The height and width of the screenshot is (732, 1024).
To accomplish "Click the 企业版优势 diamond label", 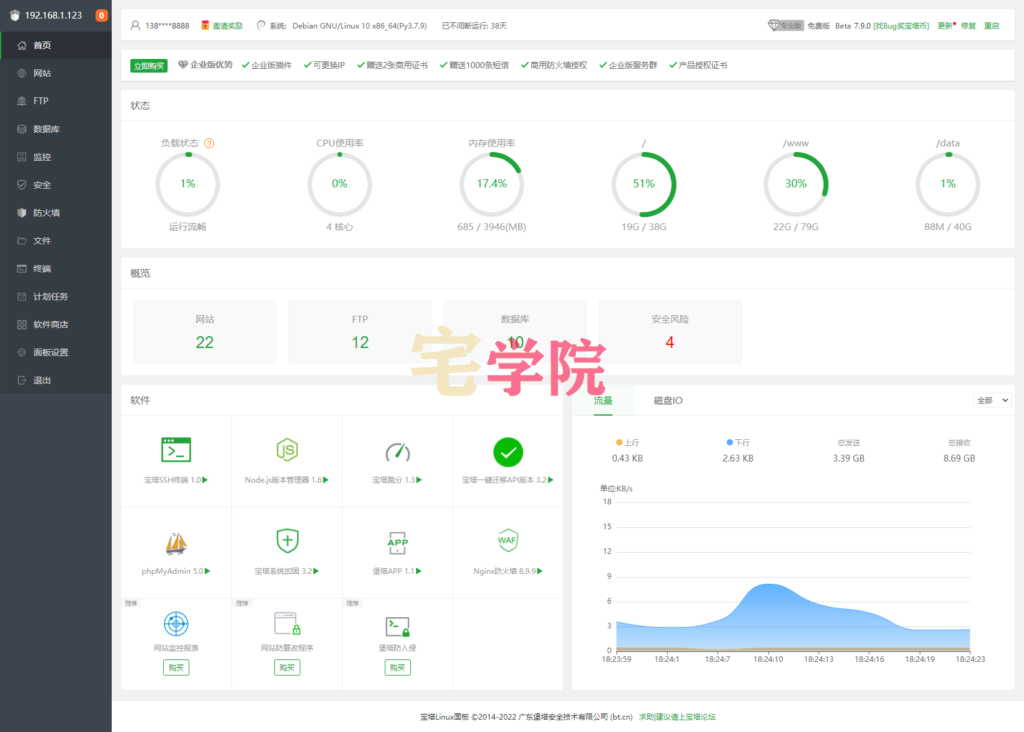I will click(205, 65).
